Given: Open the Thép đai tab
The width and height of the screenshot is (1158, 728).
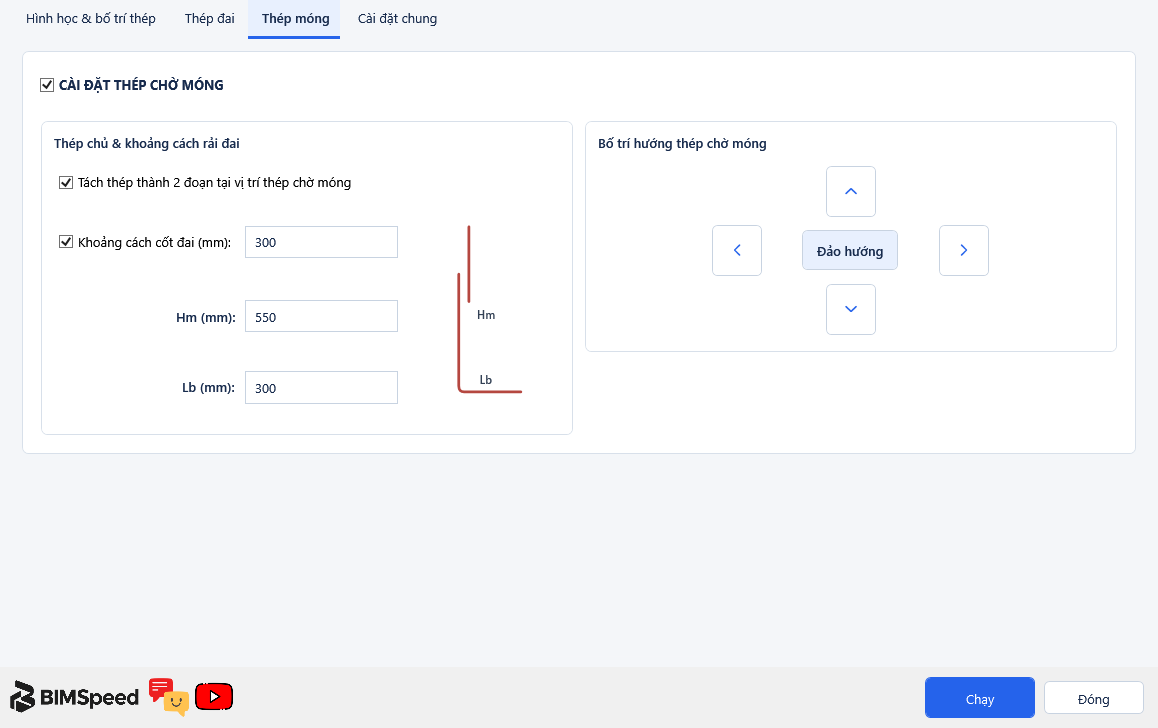Looking at the screenshot, I should pyautogui.click(x=210, y=18).
